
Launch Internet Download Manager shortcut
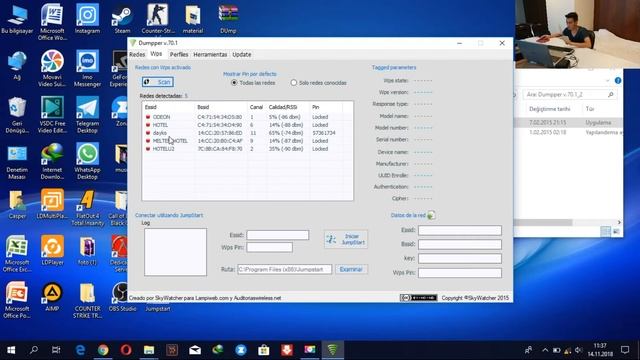coord(52,162)
